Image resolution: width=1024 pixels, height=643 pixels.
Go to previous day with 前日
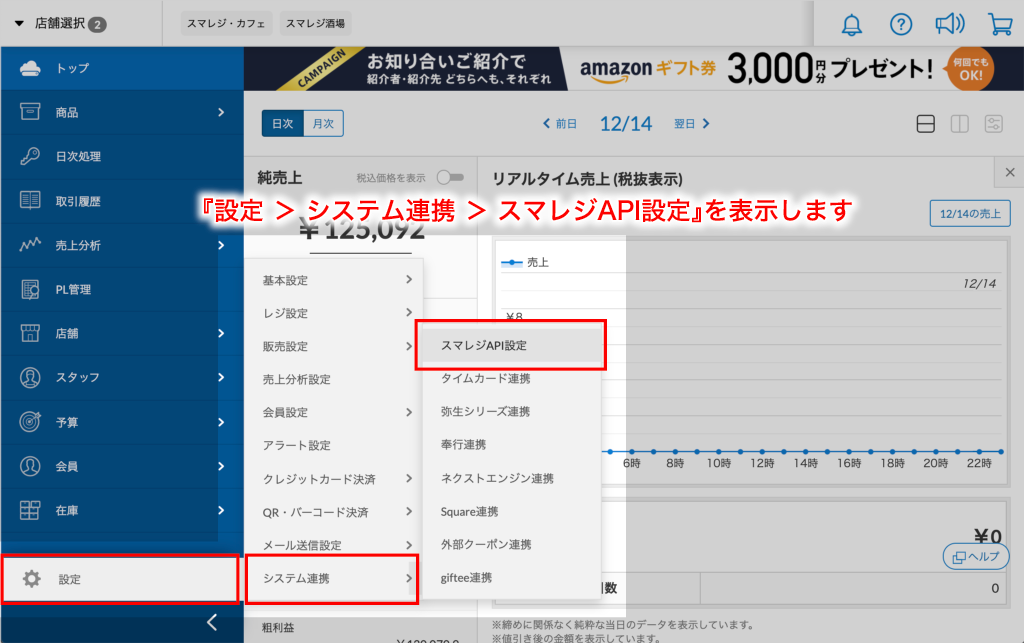pos(560,123)
